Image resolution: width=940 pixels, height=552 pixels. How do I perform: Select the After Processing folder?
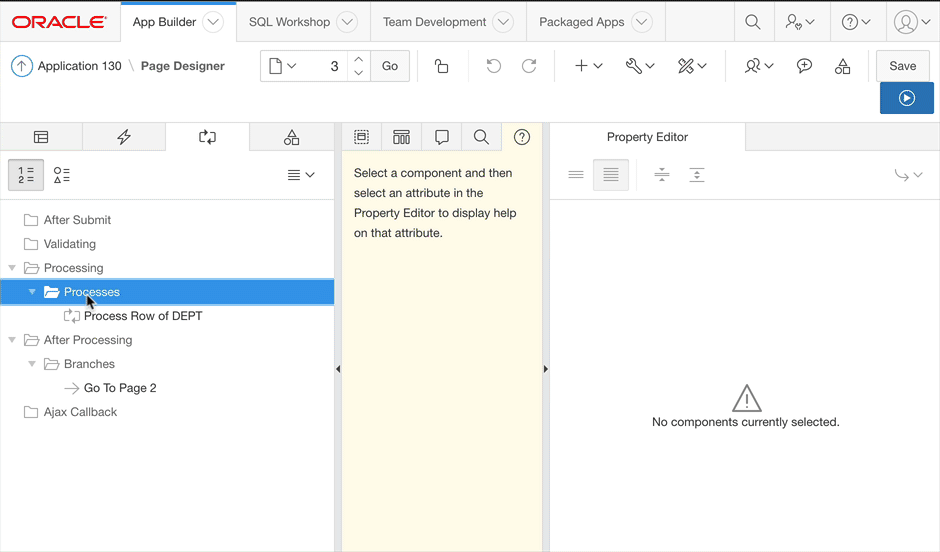pos(88,340)
